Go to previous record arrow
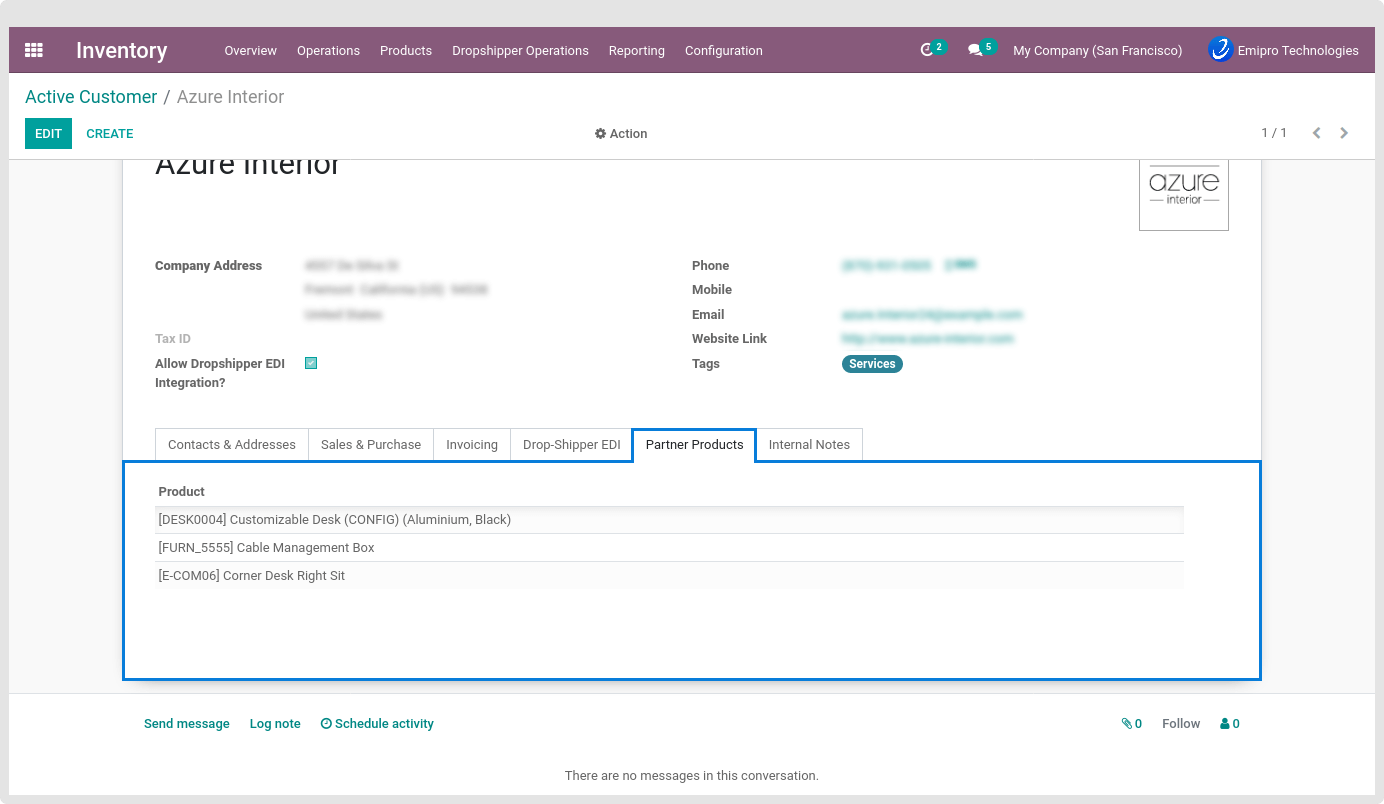This screenshot has height=804, width=1384. point(1316,133)
